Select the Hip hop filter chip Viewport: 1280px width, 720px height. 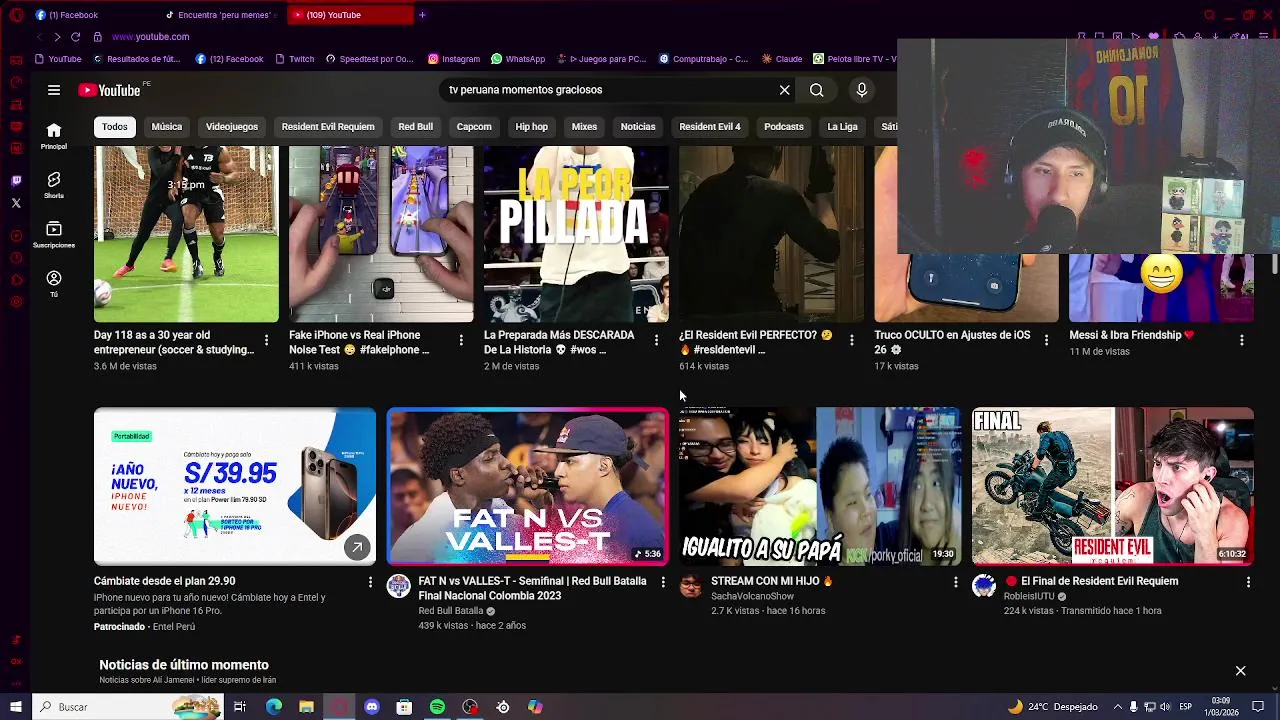click(532, 127)
